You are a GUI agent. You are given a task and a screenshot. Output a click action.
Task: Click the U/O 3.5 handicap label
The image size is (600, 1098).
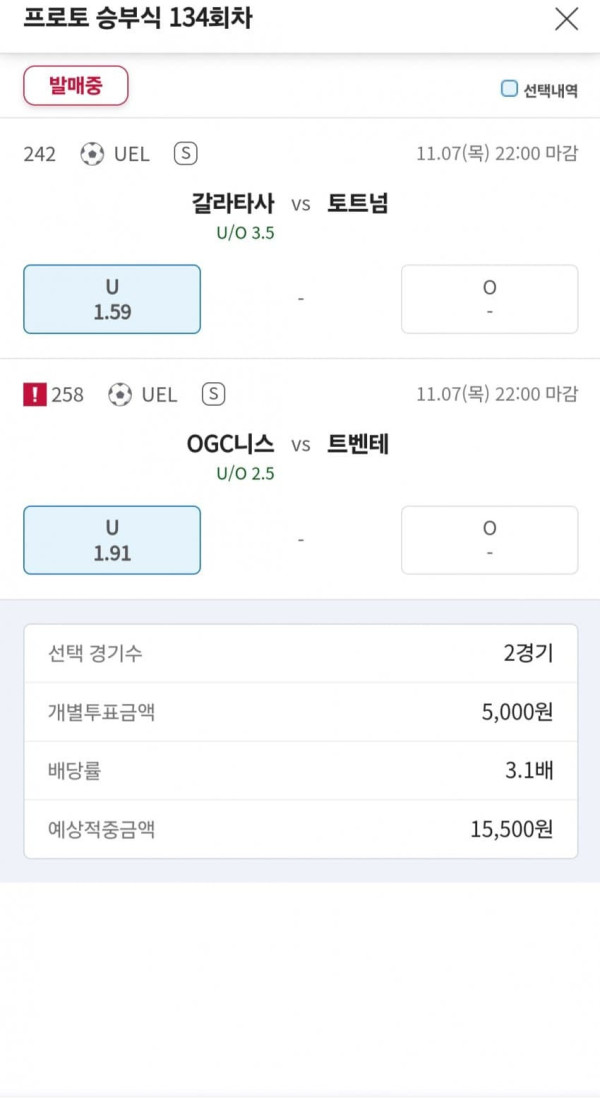245,233
